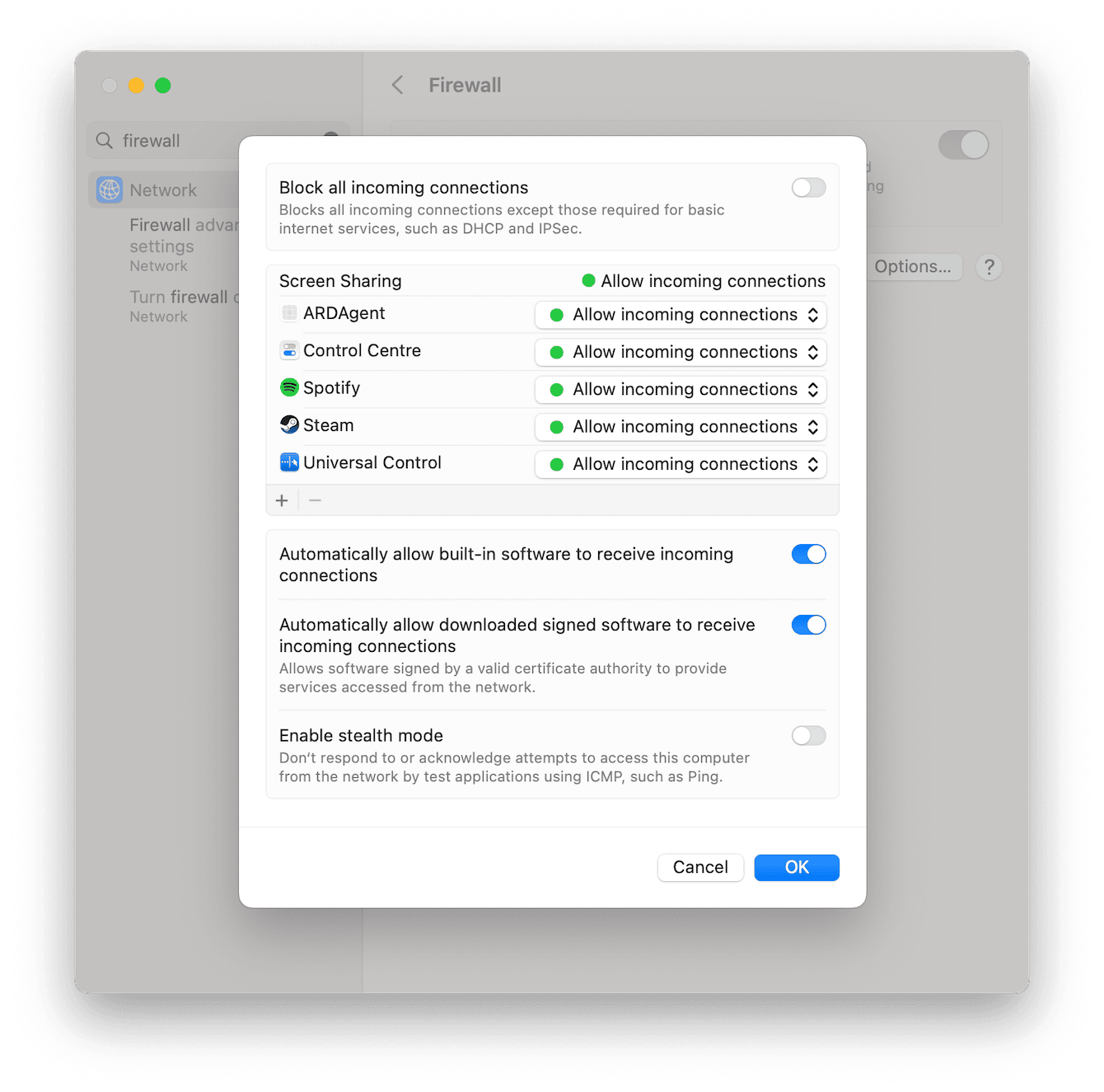Click the Steam app icon
Screen dimensions: 1104x1092
[289, 425]
